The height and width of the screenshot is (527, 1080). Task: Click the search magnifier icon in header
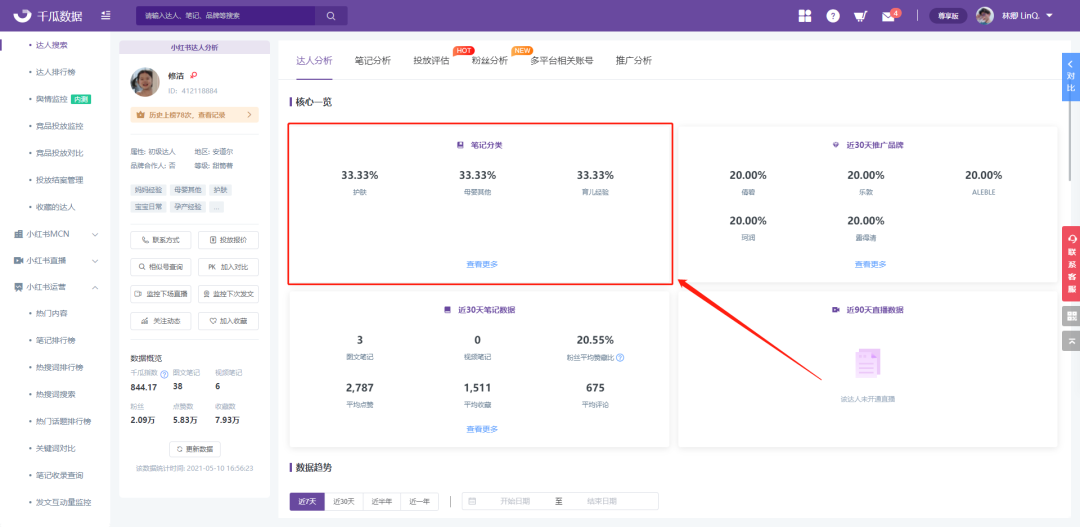[330, 16]
